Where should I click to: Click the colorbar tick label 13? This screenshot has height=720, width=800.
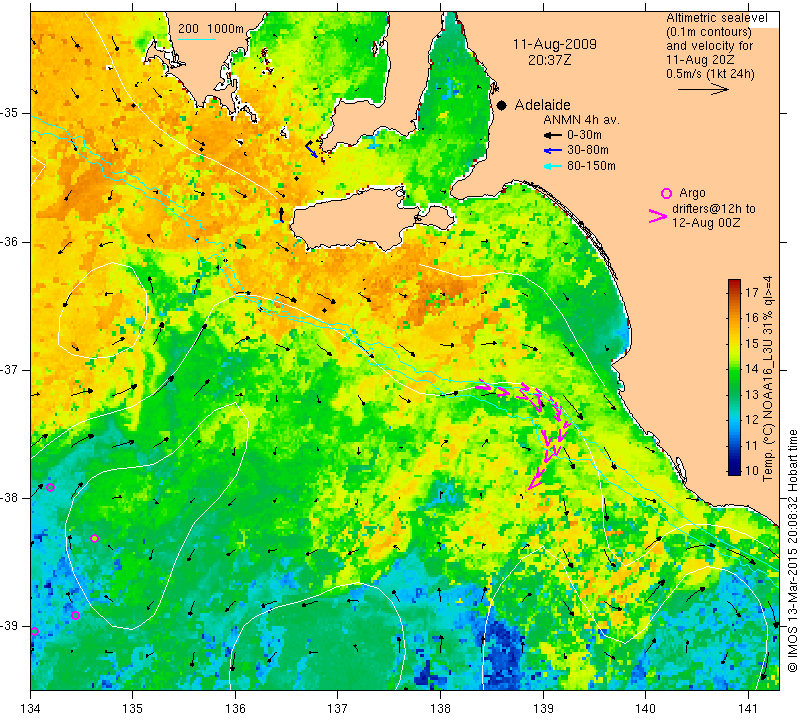pos(752,394)
